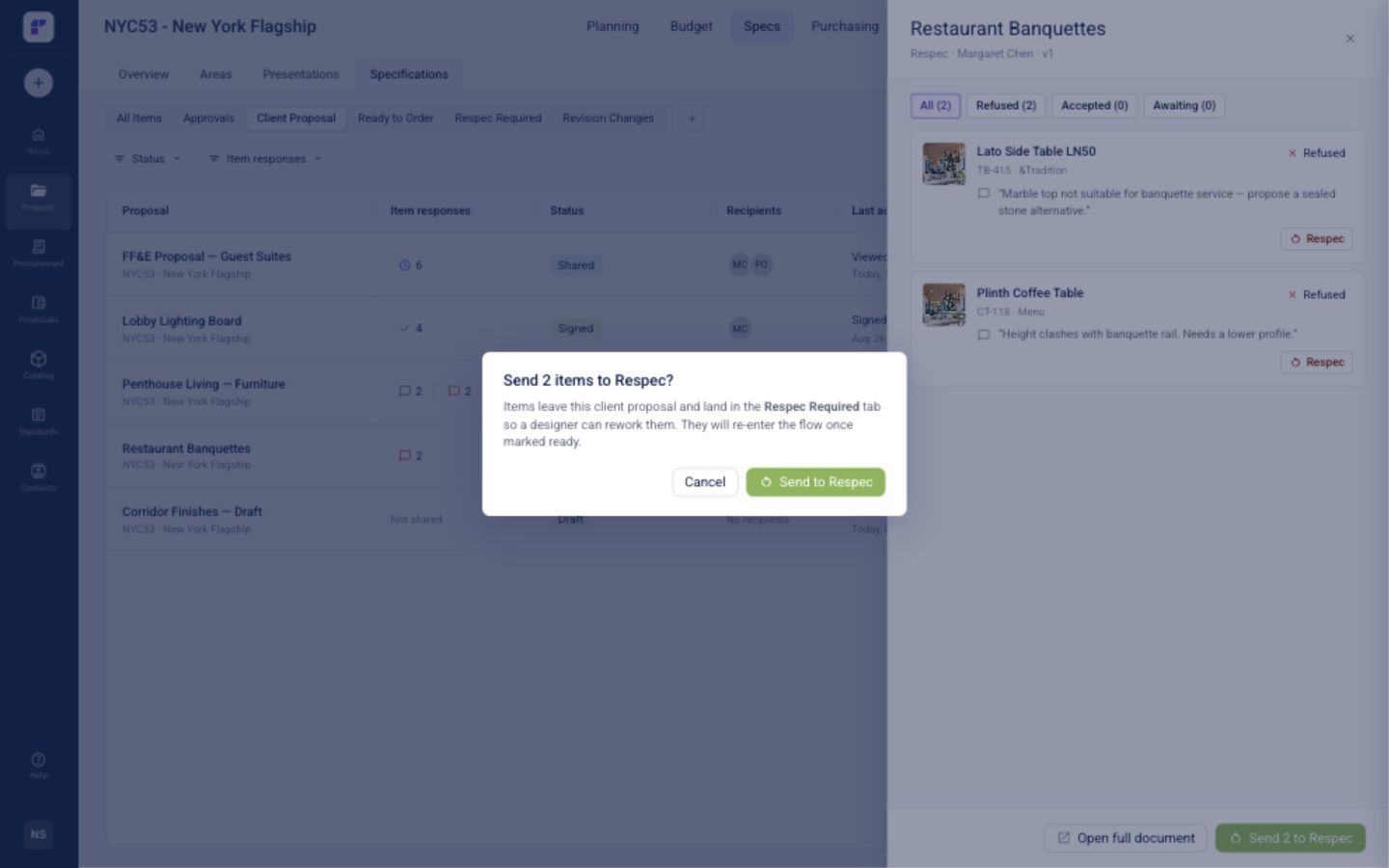Confirm Send to Respec in dialog
1389x868 pixels.
tap(815, 482)
